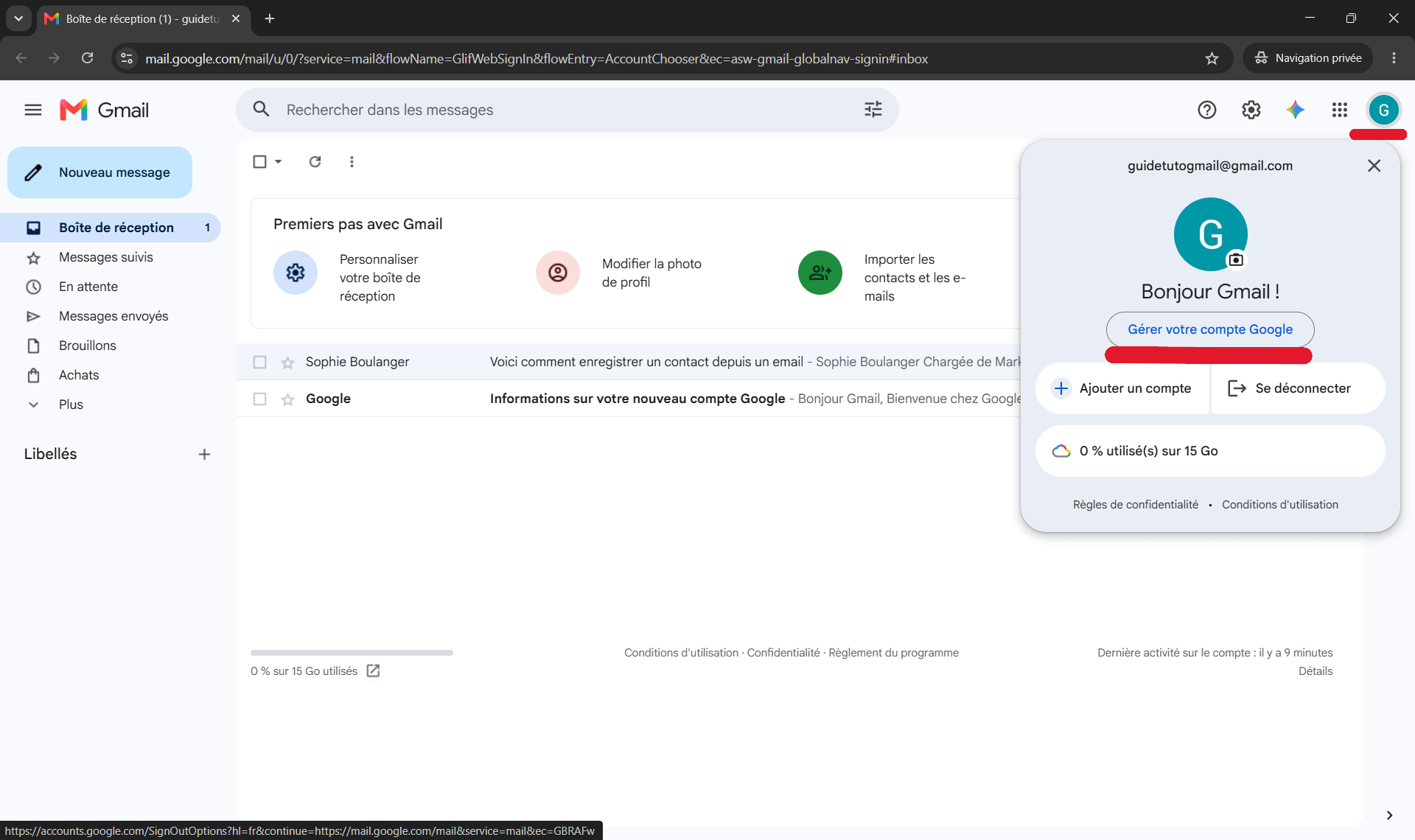Open Informations sur votre nouveau compte Google
1415x840 pixels.
tap(637, 399)
